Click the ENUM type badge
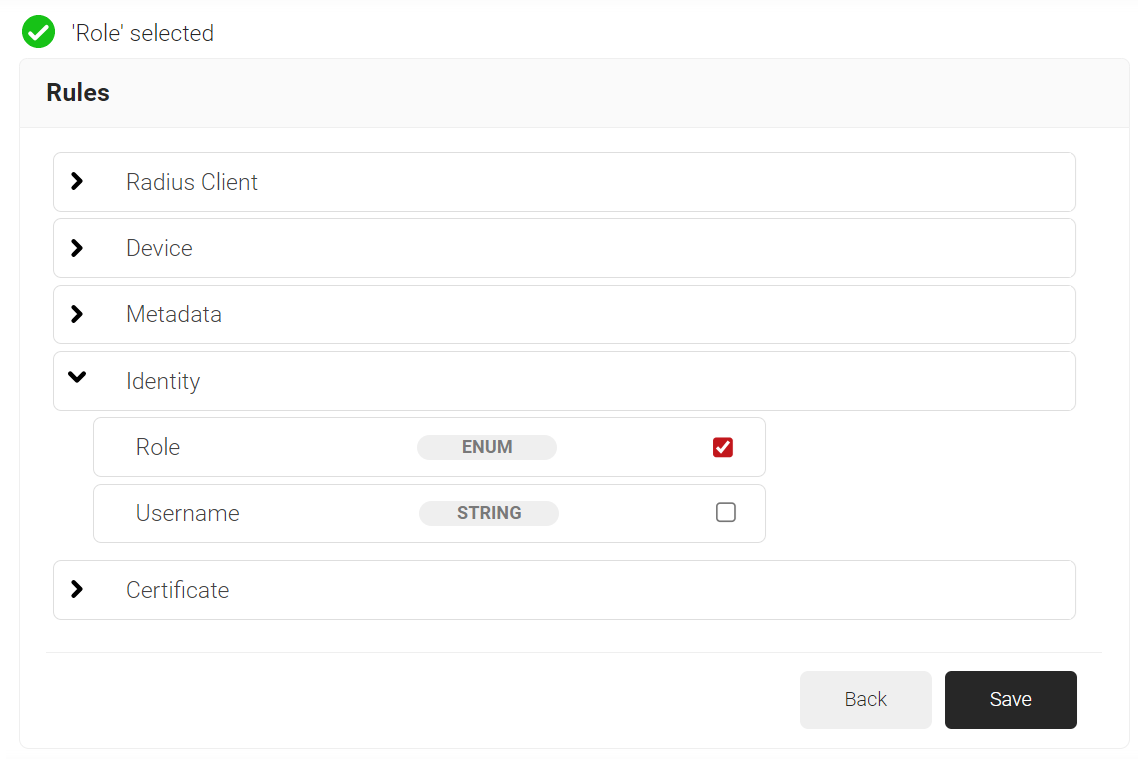Screen dimensions: 1138x764 (487, 447)
